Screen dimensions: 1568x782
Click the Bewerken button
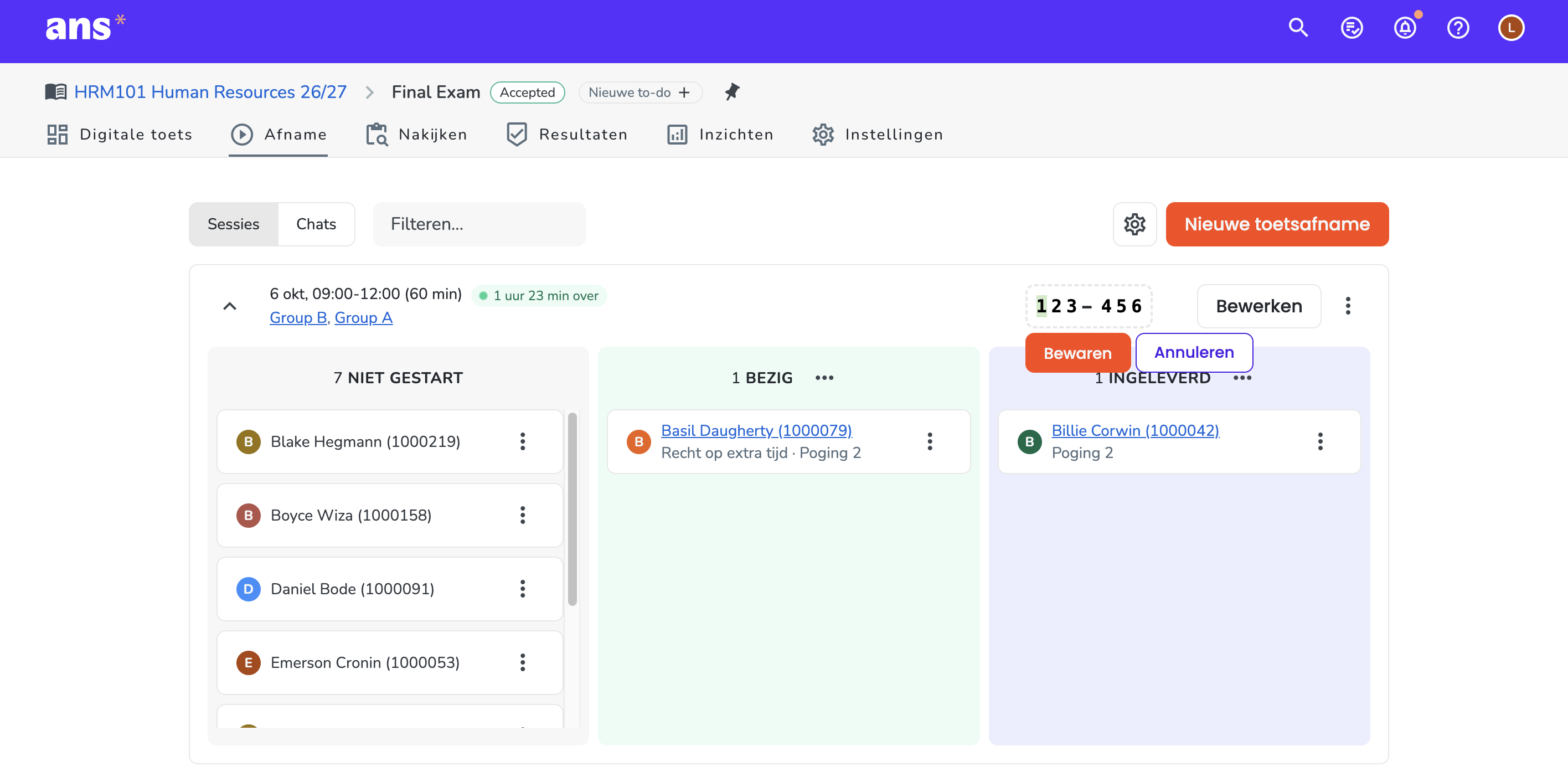[x=1258, y=306]
